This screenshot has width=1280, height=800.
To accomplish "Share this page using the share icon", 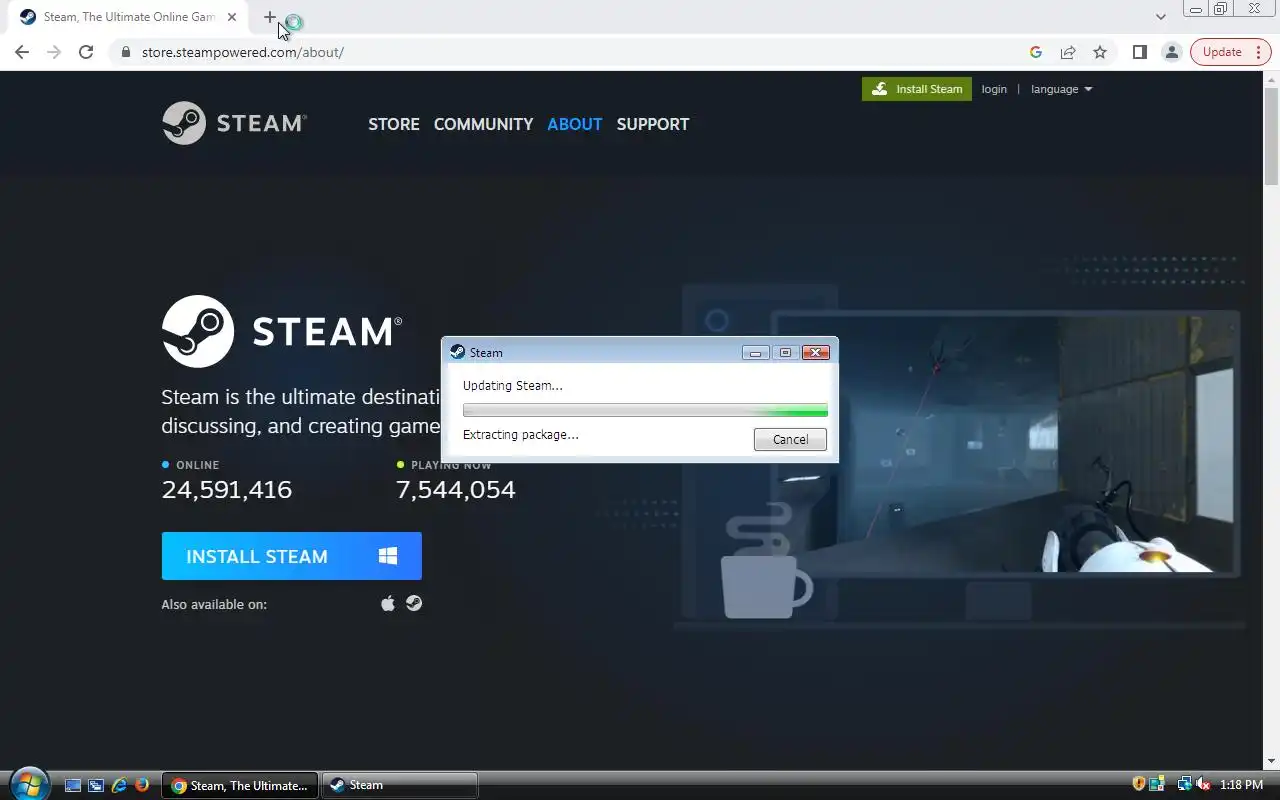I will (x=1068, y=52).
